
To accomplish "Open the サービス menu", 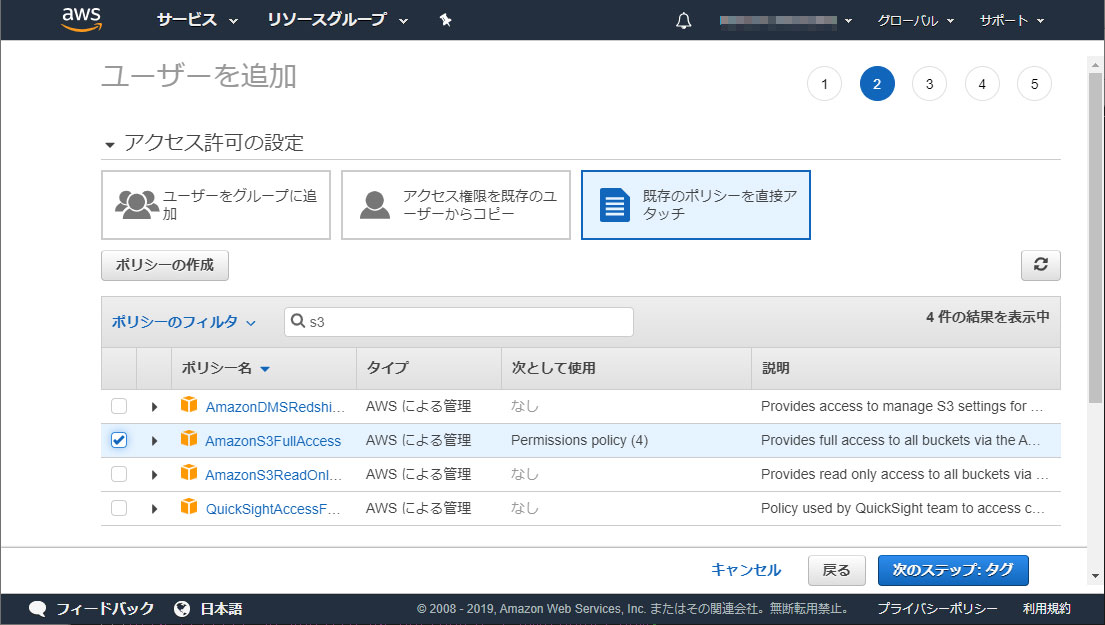I will [197, 21].
